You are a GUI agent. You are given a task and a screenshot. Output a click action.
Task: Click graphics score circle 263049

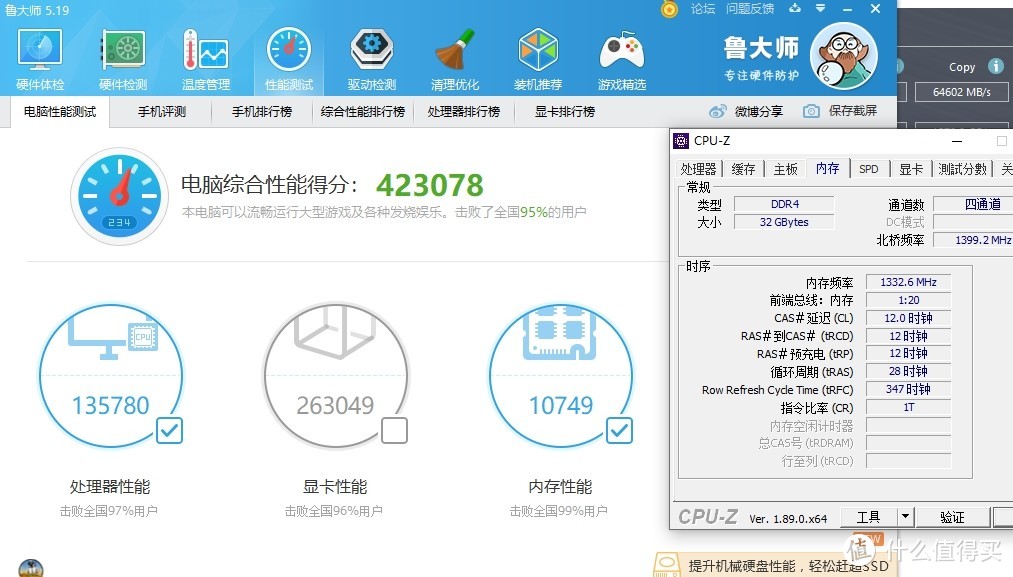coord(336,376)
